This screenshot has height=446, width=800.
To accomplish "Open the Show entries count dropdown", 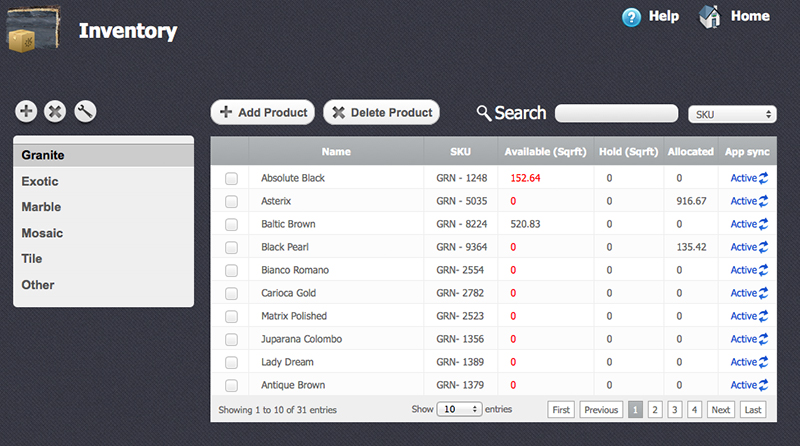I will (461, 410).
